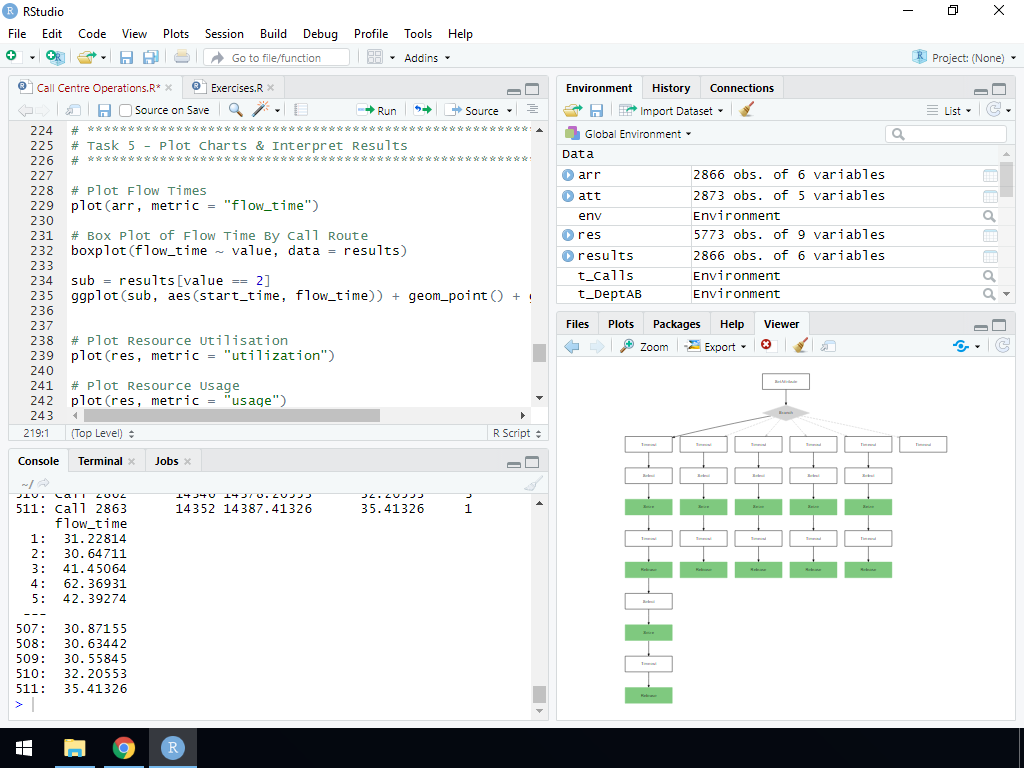Click the workspace panes grid icon

pos(375,58)
